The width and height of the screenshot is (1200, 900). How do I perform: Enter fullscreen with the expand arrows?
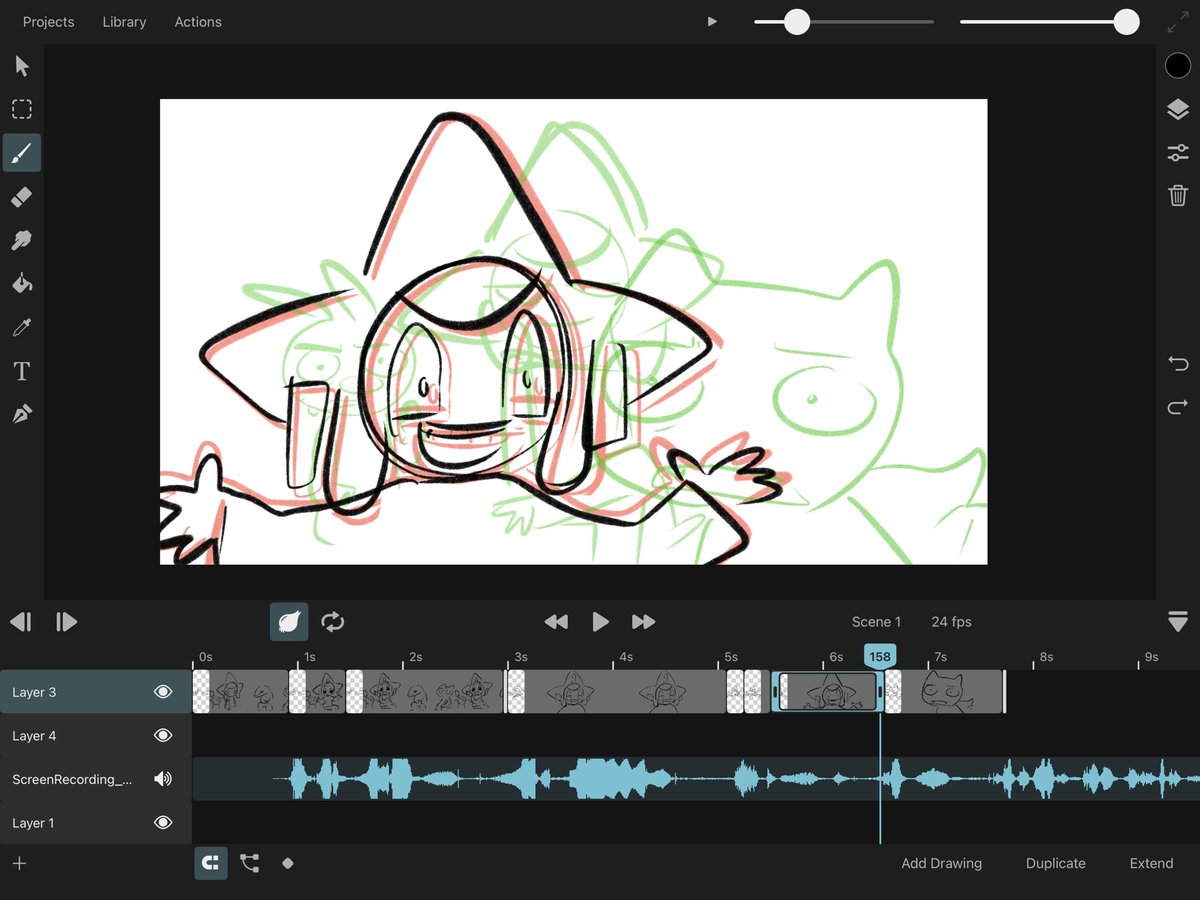click(x=1178, y=22)
